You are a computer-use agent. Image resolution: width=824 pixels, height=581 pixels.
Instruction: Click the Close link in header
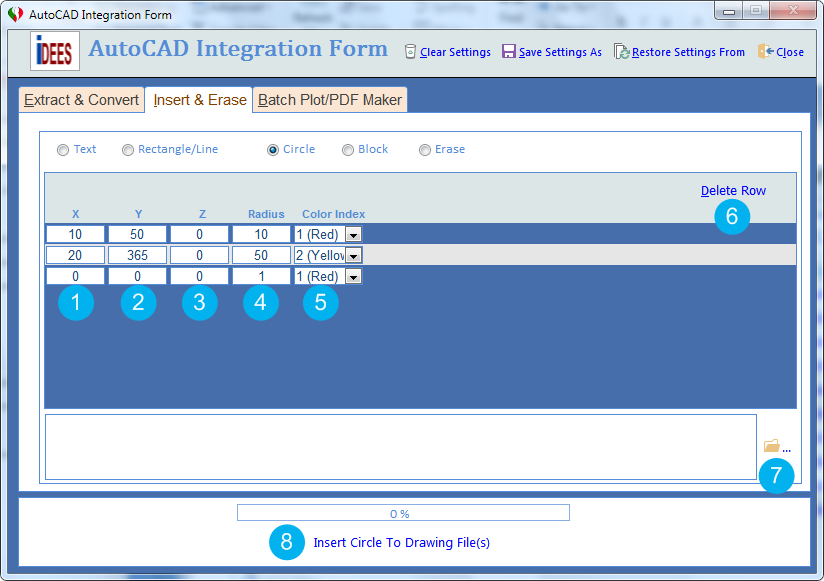(790, 52)
